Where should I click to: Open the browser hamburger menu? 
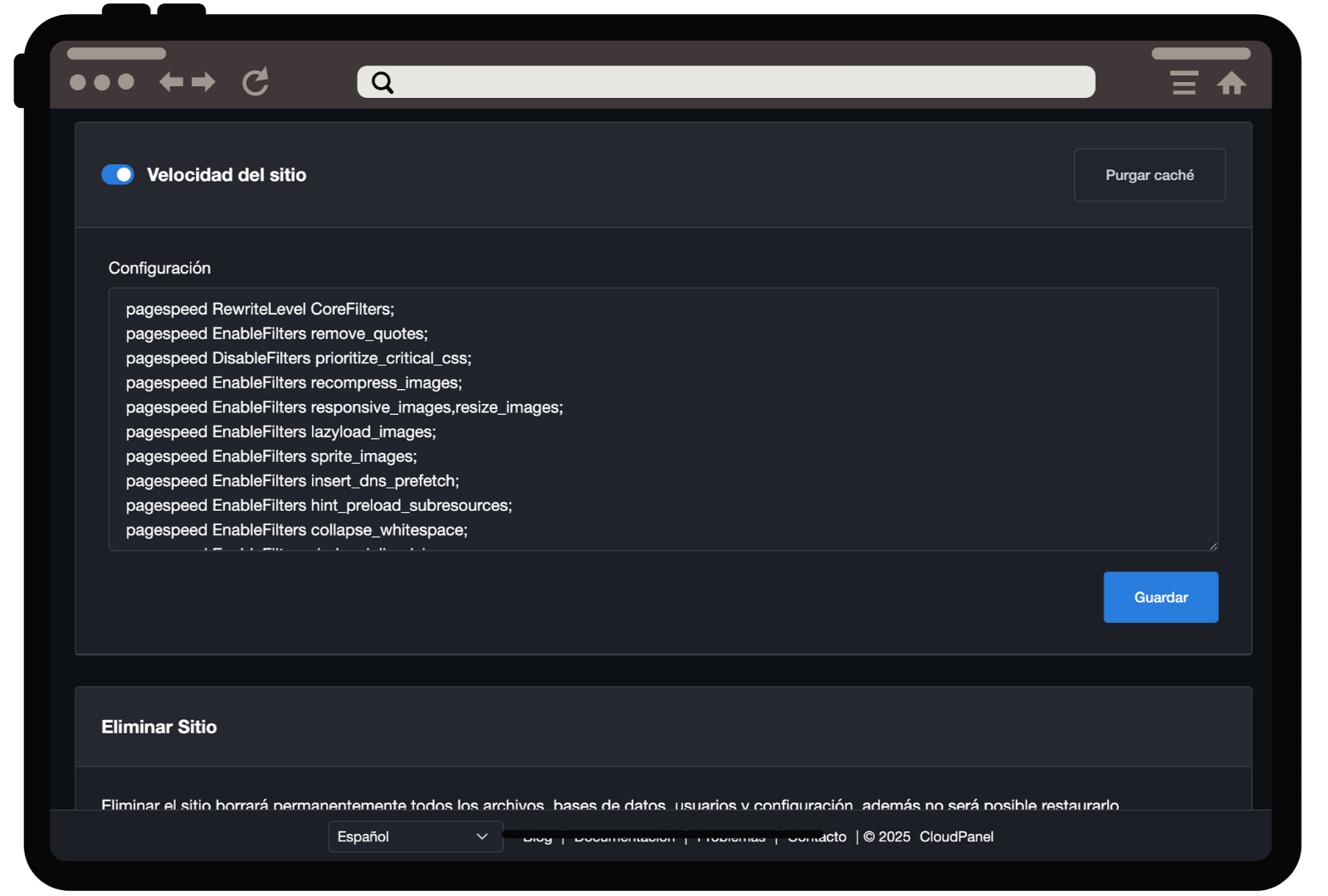point(1184,83)
